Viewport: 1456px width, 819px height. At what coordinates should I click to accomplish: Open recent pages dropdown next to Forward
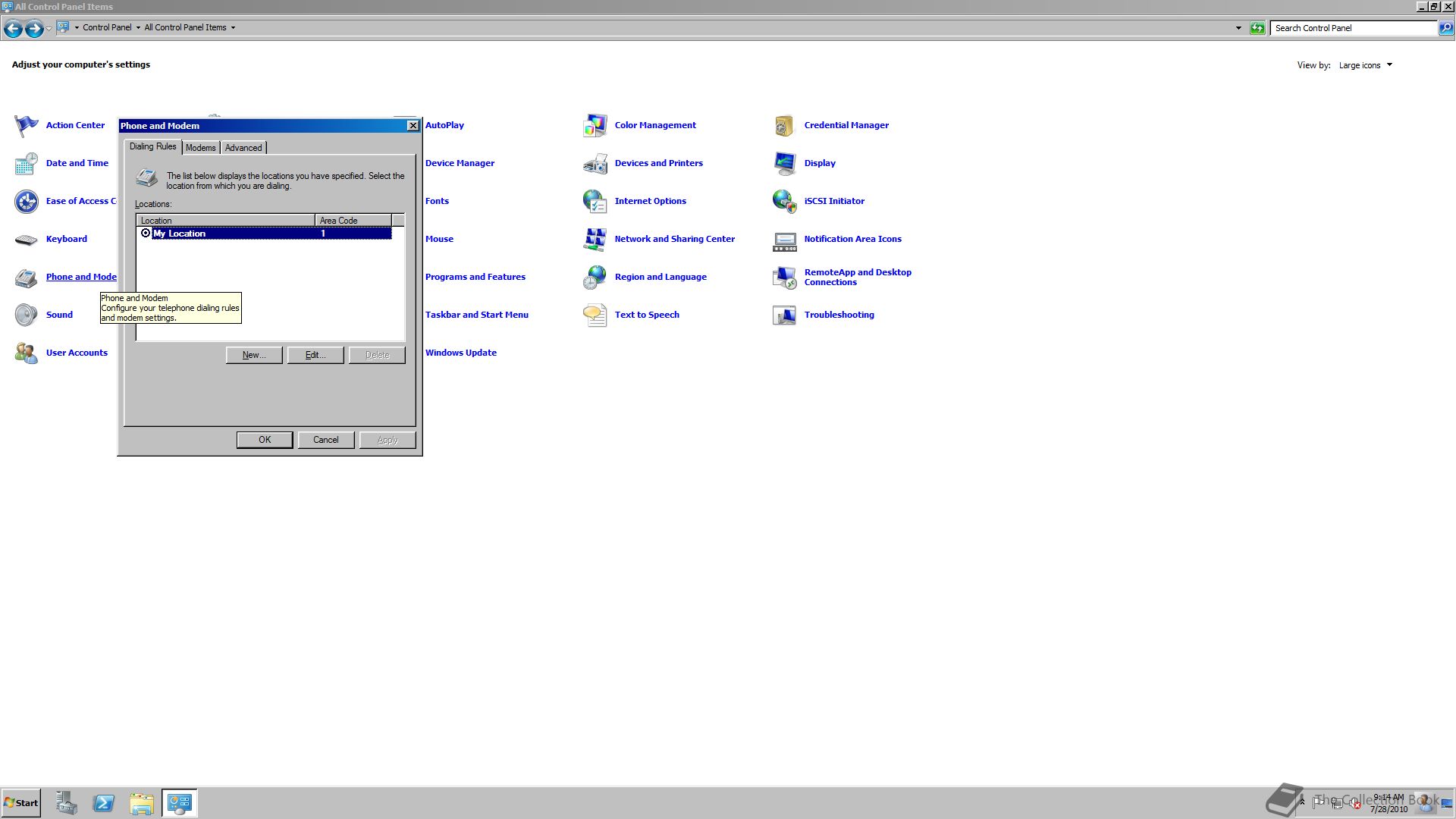pos(49,29)
